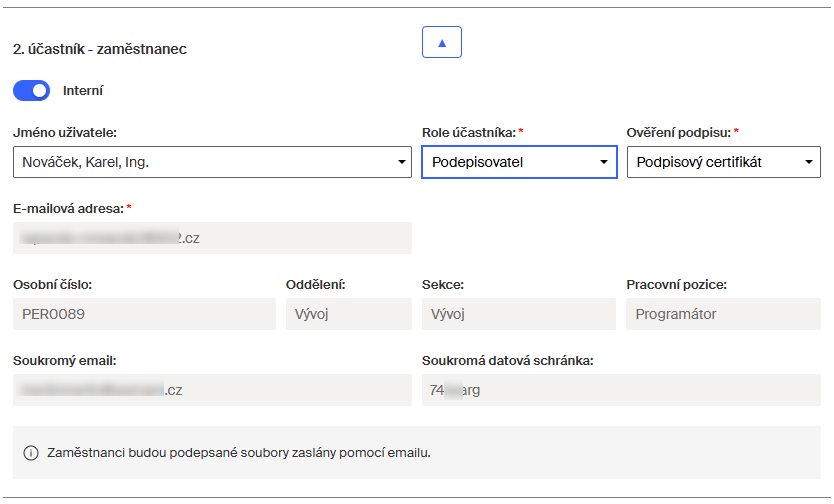Click the Soukromý email field
The image size is (834, 504).
coord(212,390)
